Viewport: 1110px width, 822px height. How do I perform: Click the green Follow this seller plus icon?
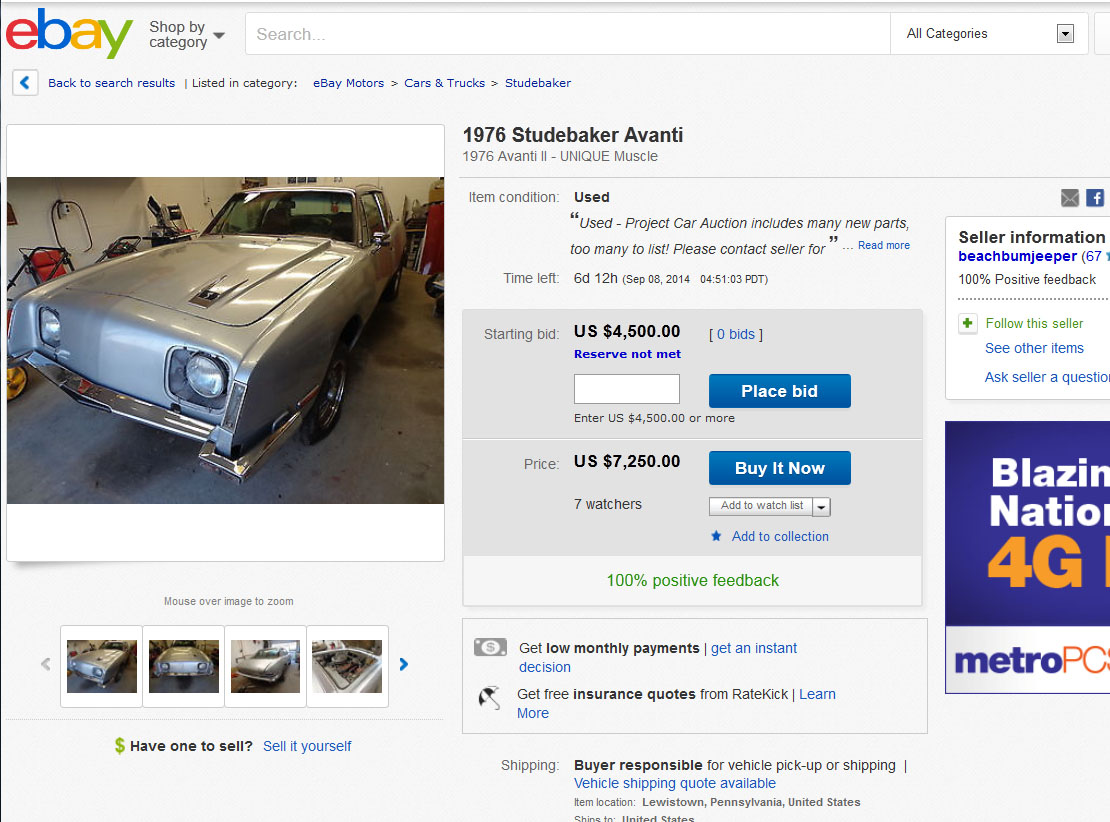coord(968,323)
